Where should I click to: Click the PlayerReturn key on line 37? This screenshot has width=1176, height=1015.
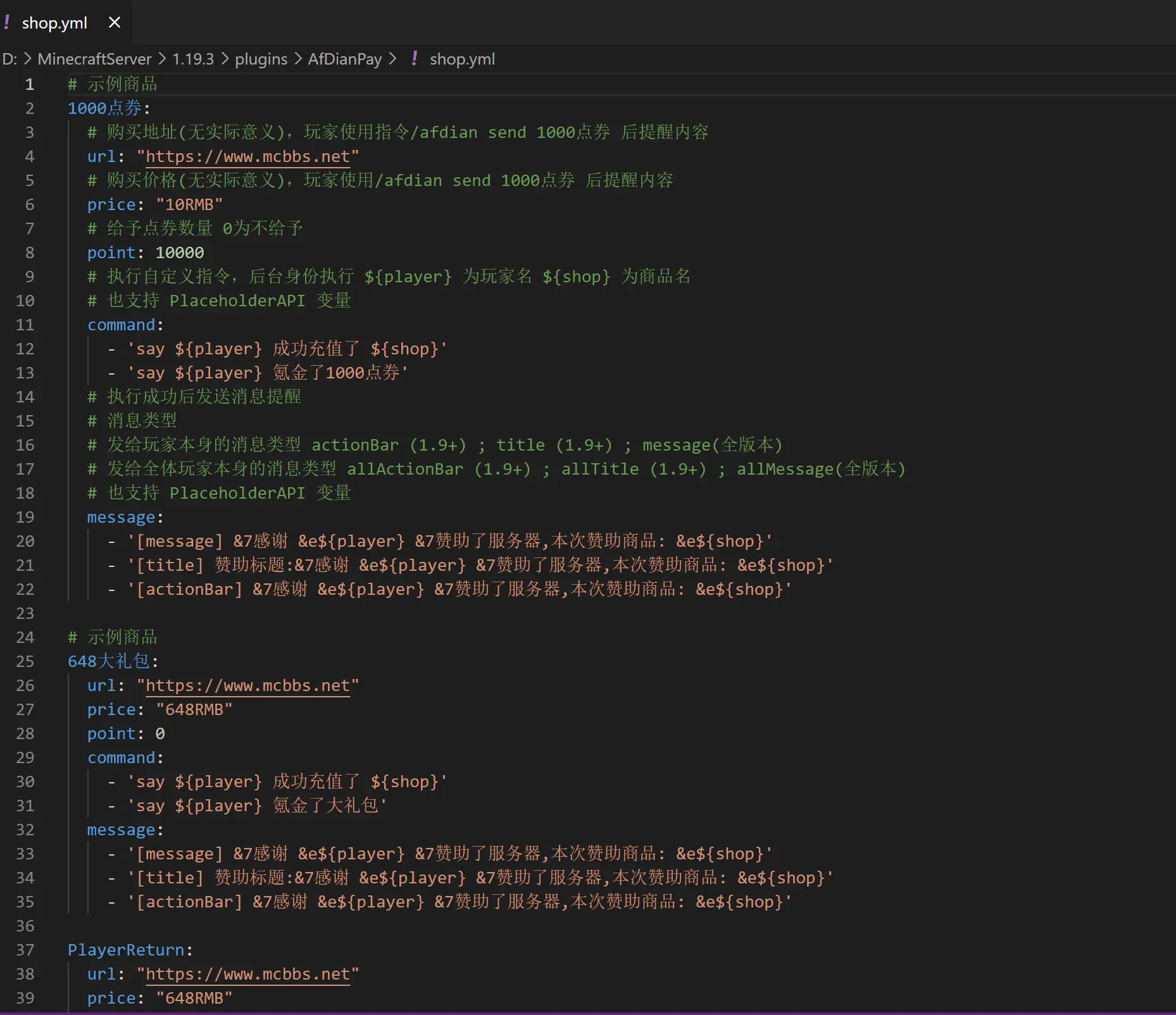[126, 950]
